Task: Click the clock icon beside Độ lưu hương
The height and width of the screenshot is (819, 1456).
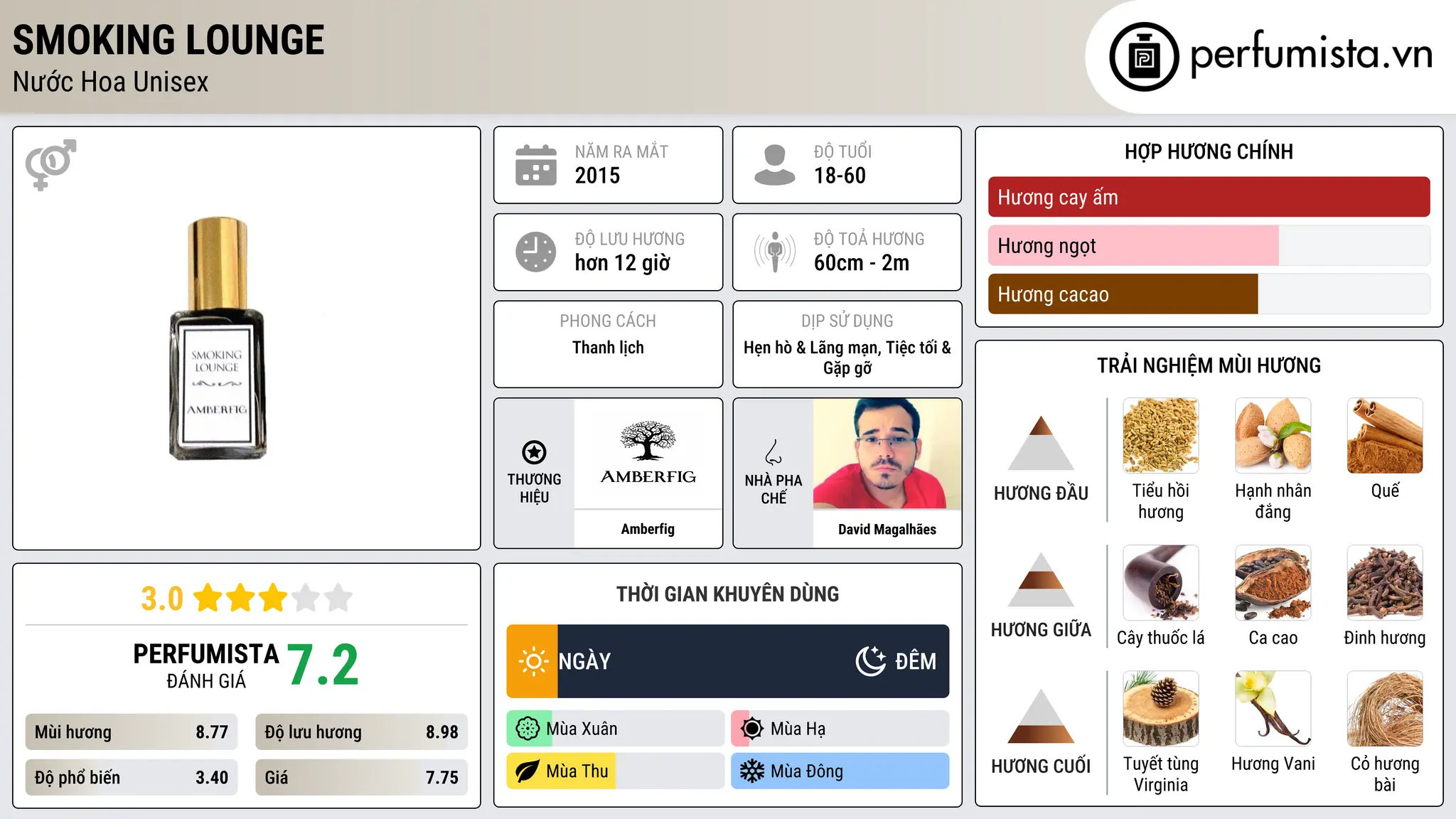Action: click(536, 252)
